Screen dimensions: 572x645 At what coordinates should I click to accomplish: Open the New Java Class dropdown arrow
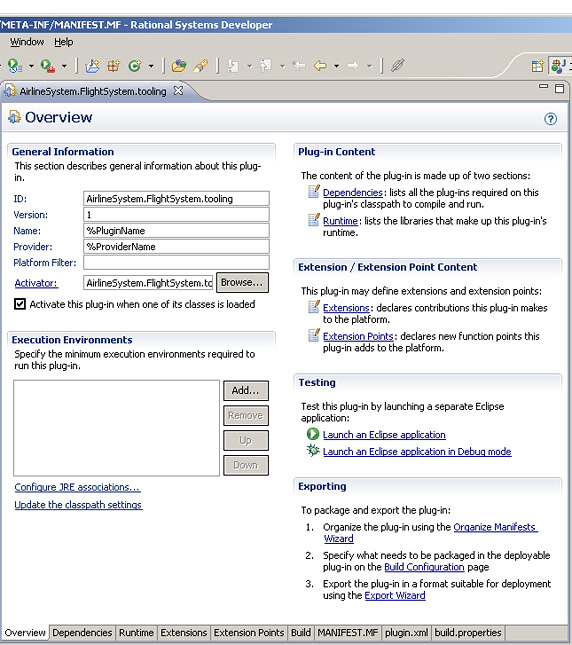151,65
